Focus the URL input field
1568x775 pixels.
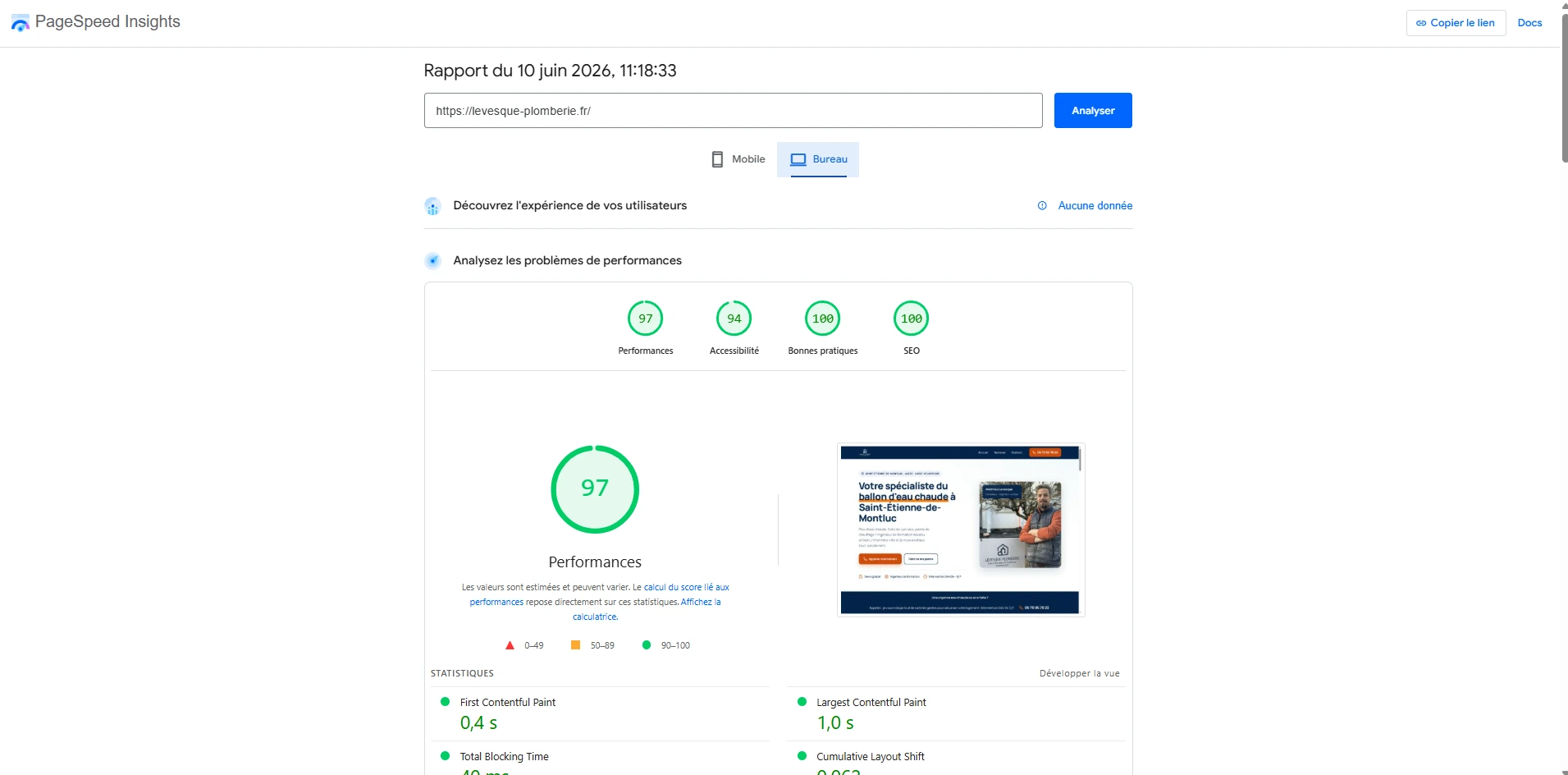tap(733, 111)
